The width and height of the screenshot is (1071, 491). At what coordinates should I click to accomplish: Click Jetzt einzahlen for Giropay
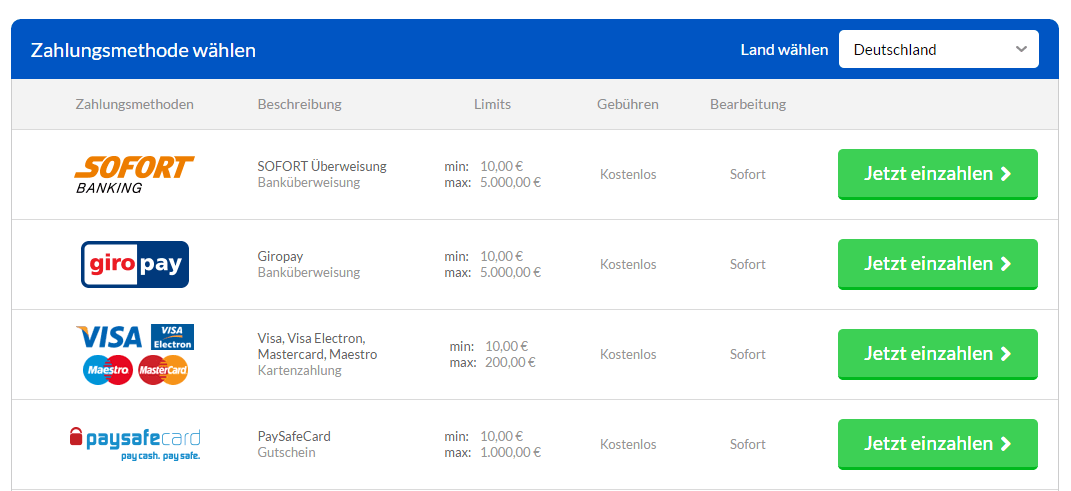pyautogui.click(x=938, y=264)
